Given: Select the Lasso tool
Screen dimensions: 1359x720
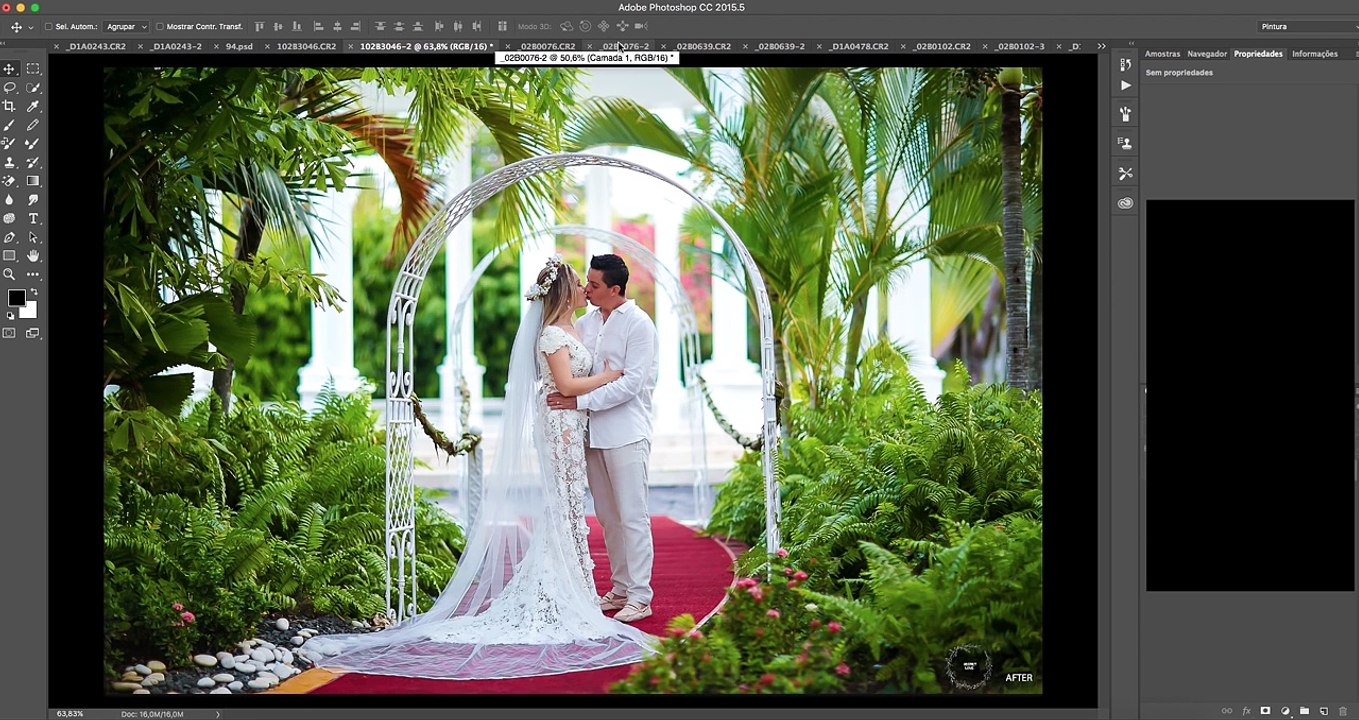Looking at the screenshot, I should coord(9,88).
